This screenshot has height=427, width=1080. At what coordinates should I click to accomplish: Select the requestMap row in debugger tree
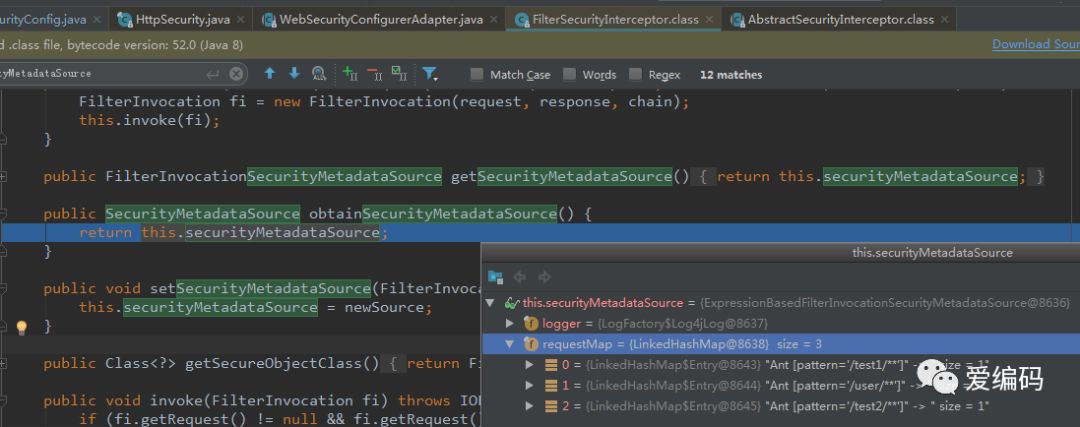click(780, 344)
